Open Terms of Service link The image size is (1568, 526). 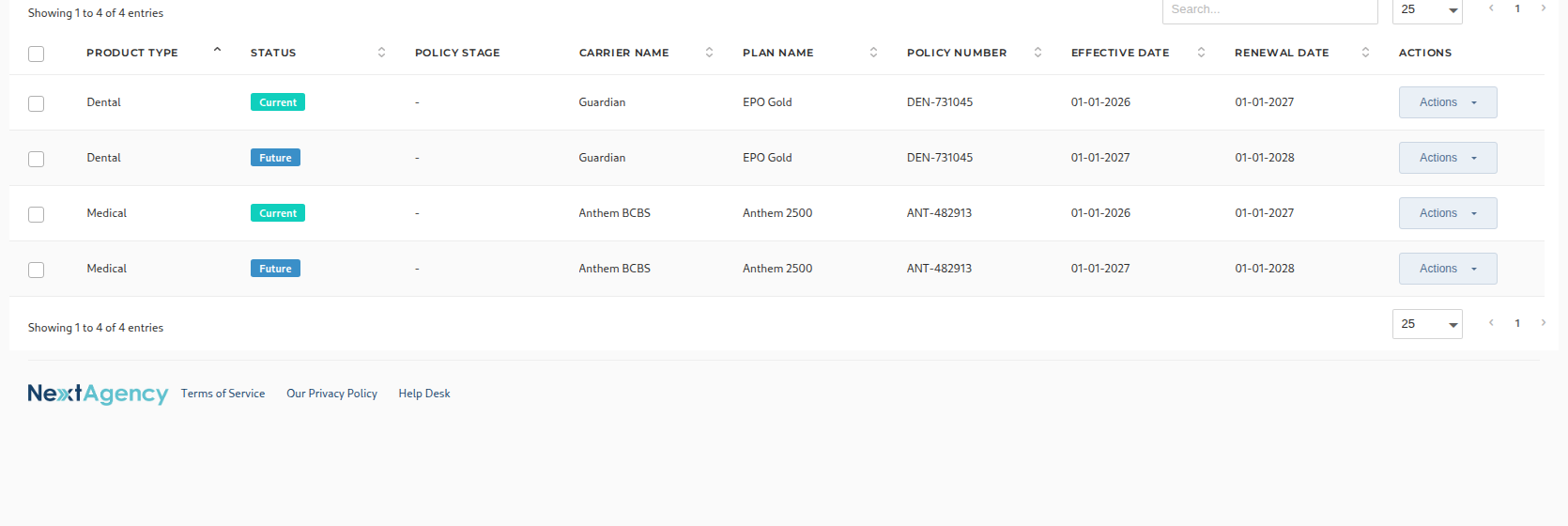[x=223, y=394]
